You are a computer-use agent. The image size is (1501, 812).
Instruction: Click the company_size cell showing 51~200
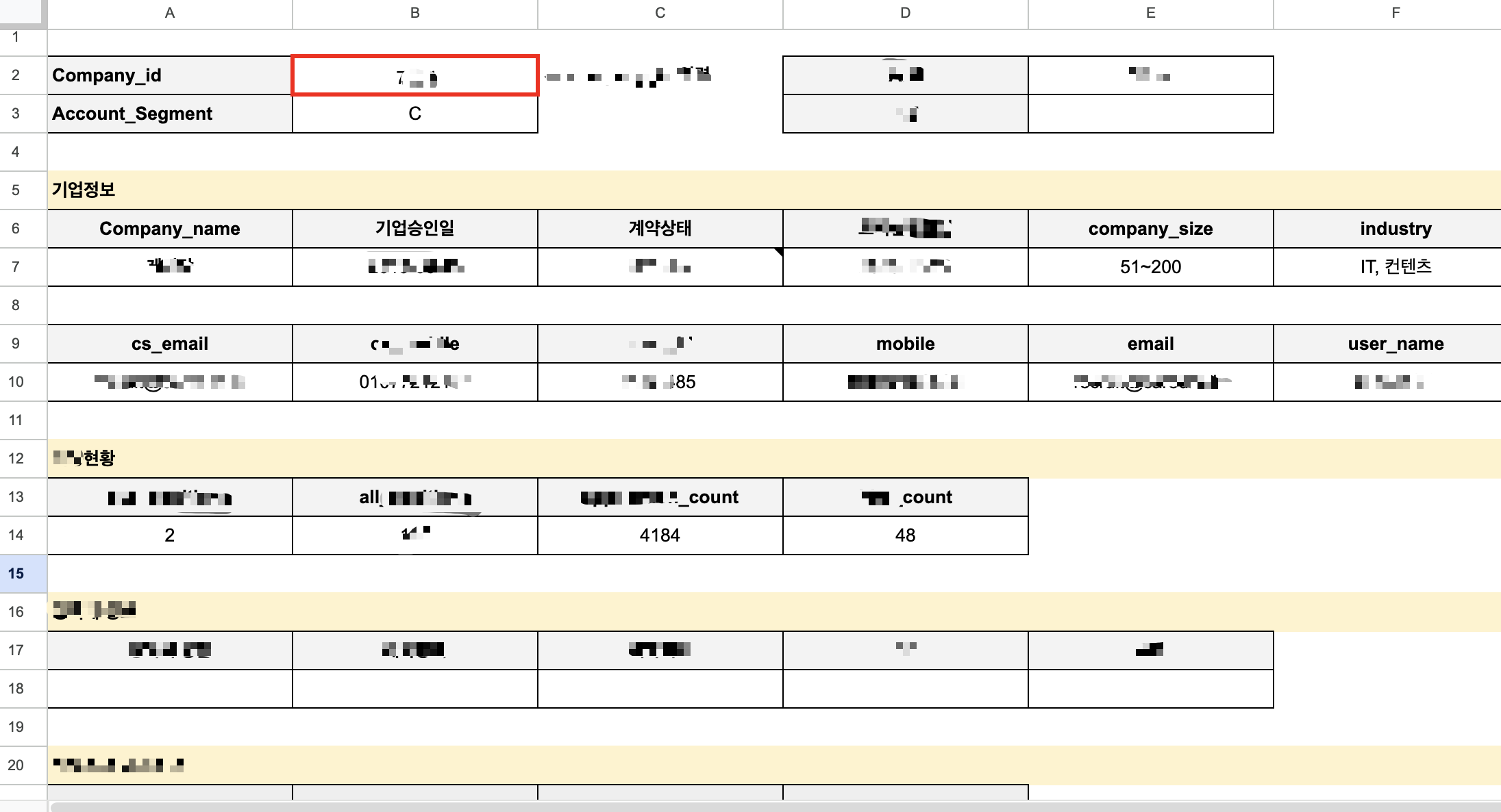[1150, 267]
